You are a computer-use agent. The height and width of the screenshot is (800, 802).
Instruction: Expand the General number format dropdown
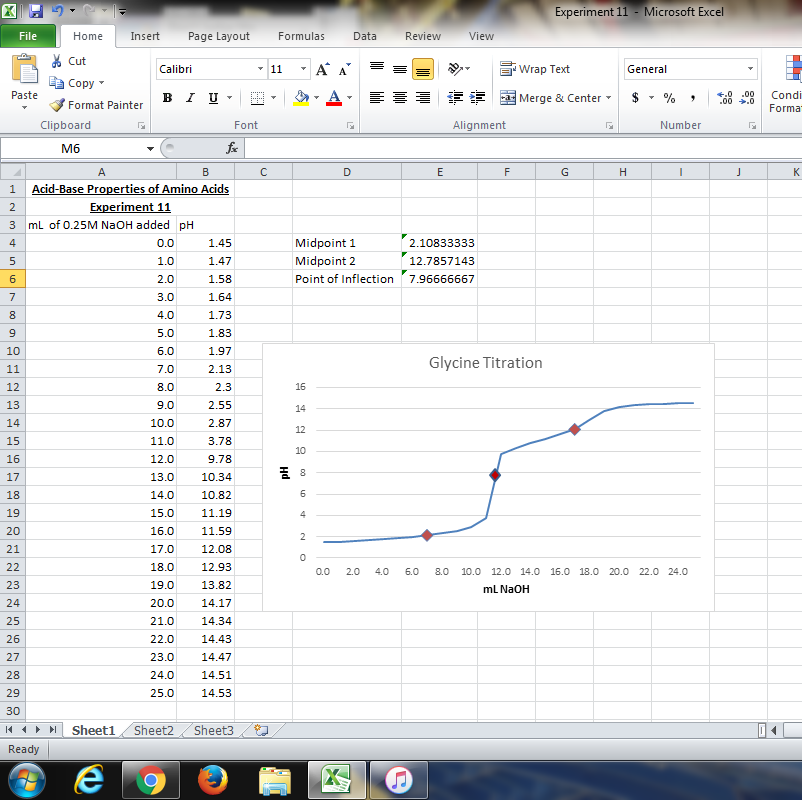750,69
